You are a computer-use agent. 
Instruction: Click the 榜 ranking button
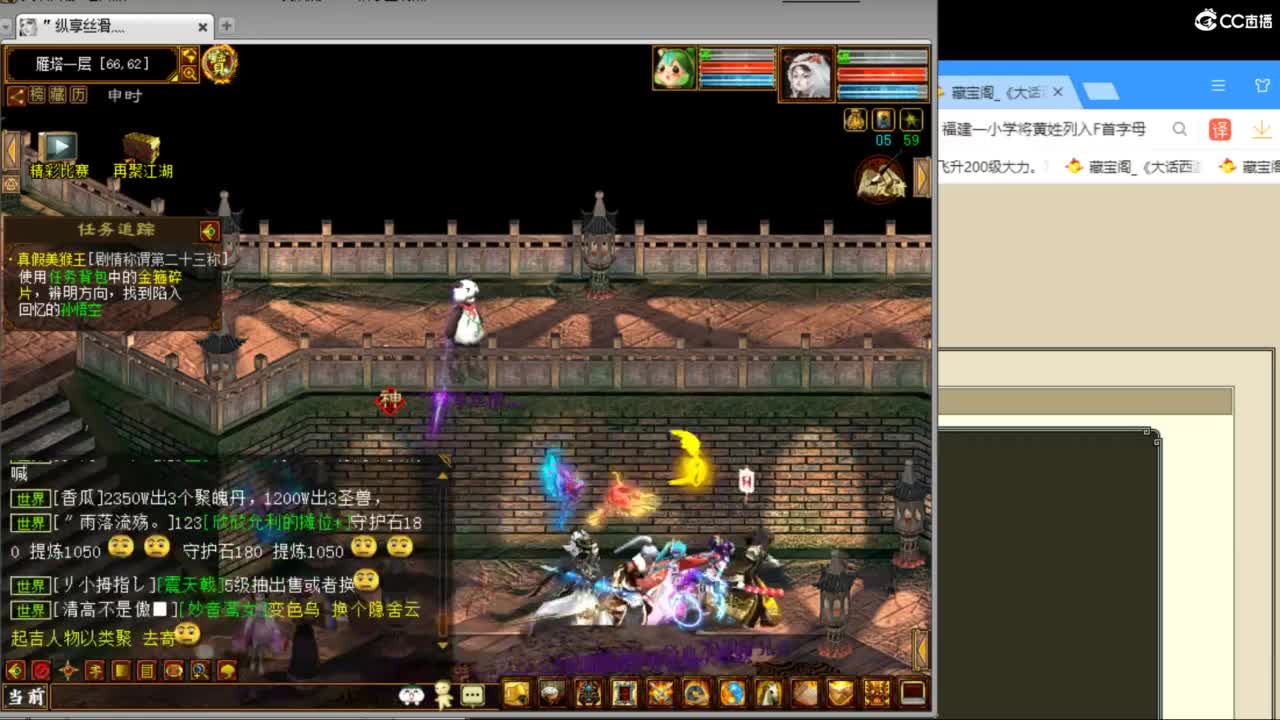coord(37,95)
